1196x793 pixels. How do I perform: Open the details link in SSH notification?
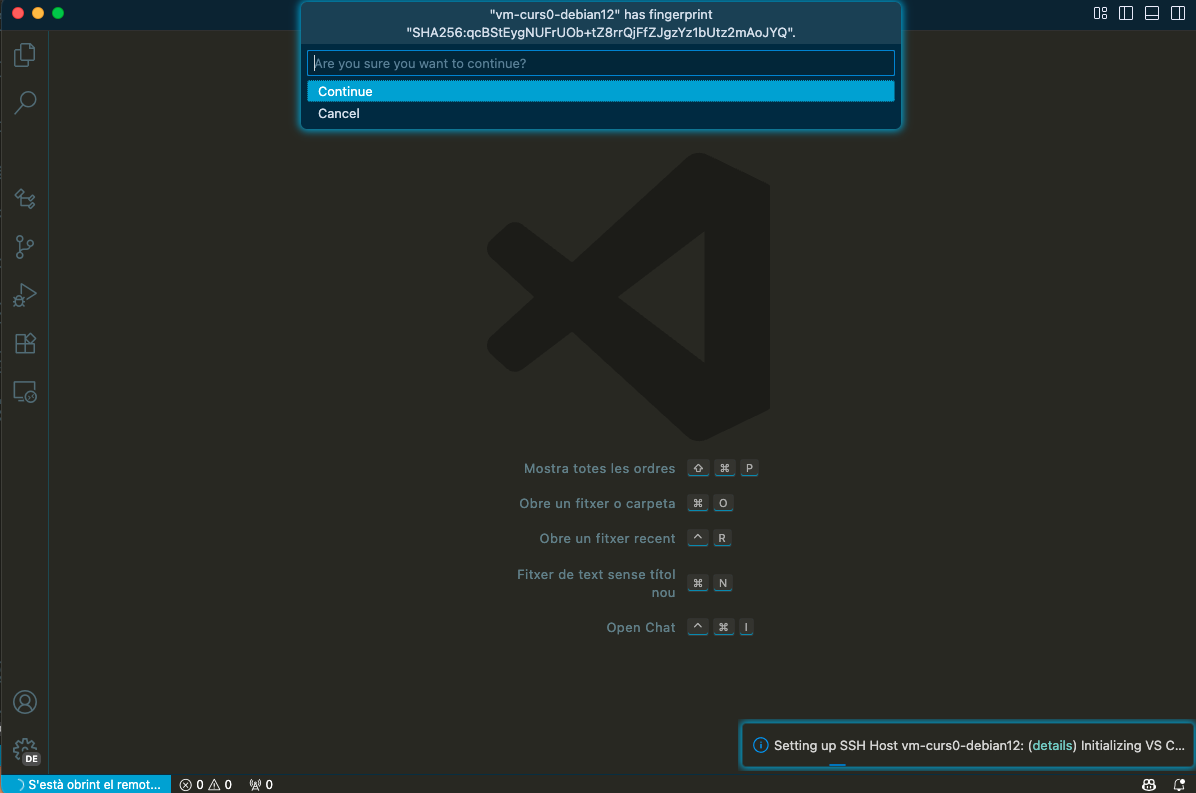click(x=1053, y=746)
